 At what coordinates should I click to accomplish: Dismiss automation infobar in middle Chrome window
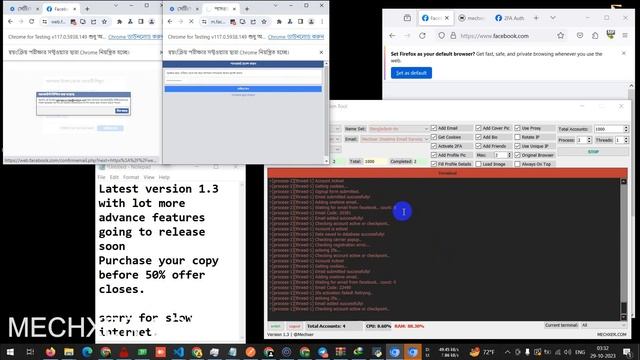pyautogui.click(x=321, y=52)
